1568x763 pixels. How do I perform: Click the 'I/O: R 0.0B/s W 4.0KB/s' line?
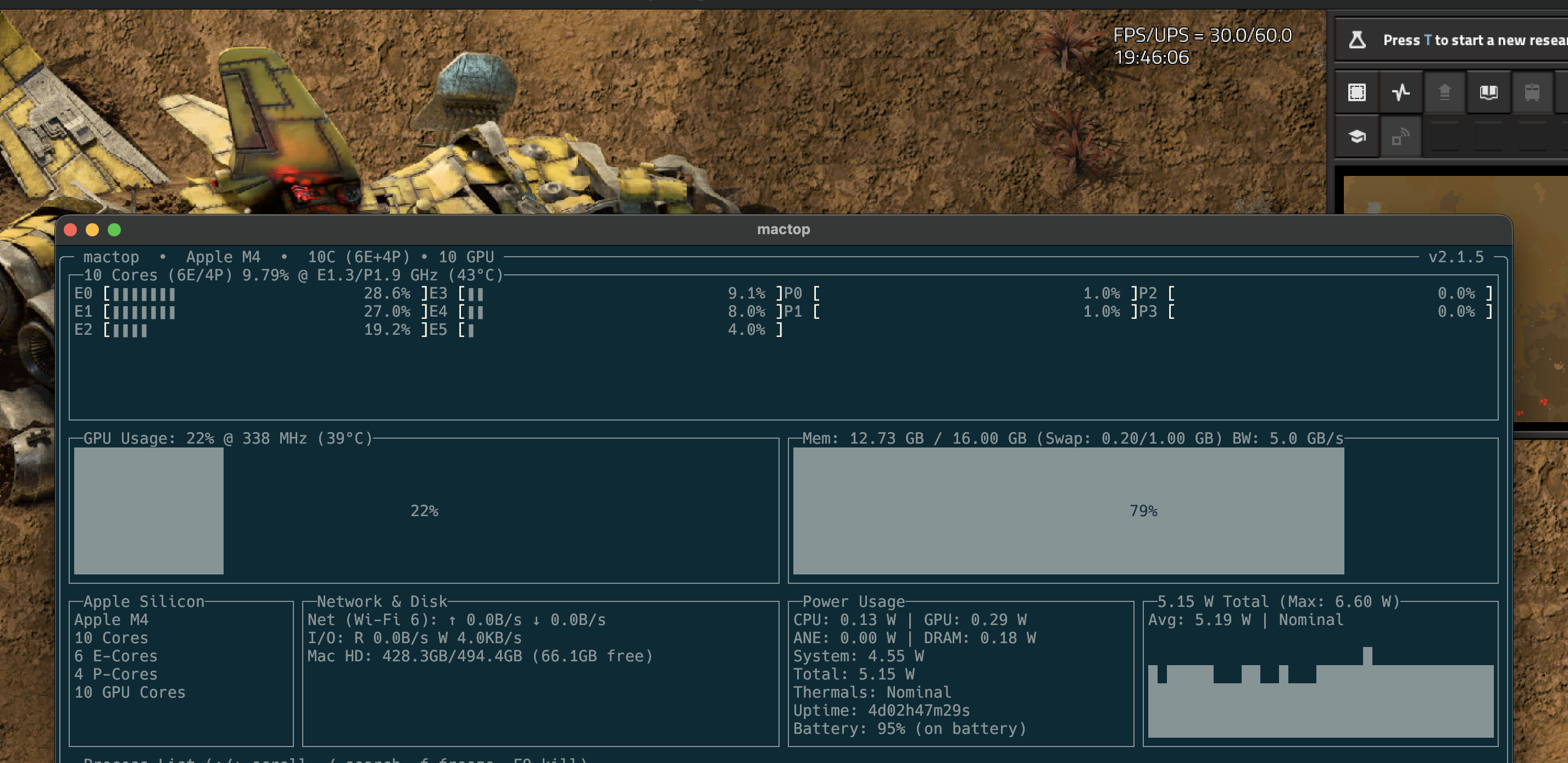414,638
